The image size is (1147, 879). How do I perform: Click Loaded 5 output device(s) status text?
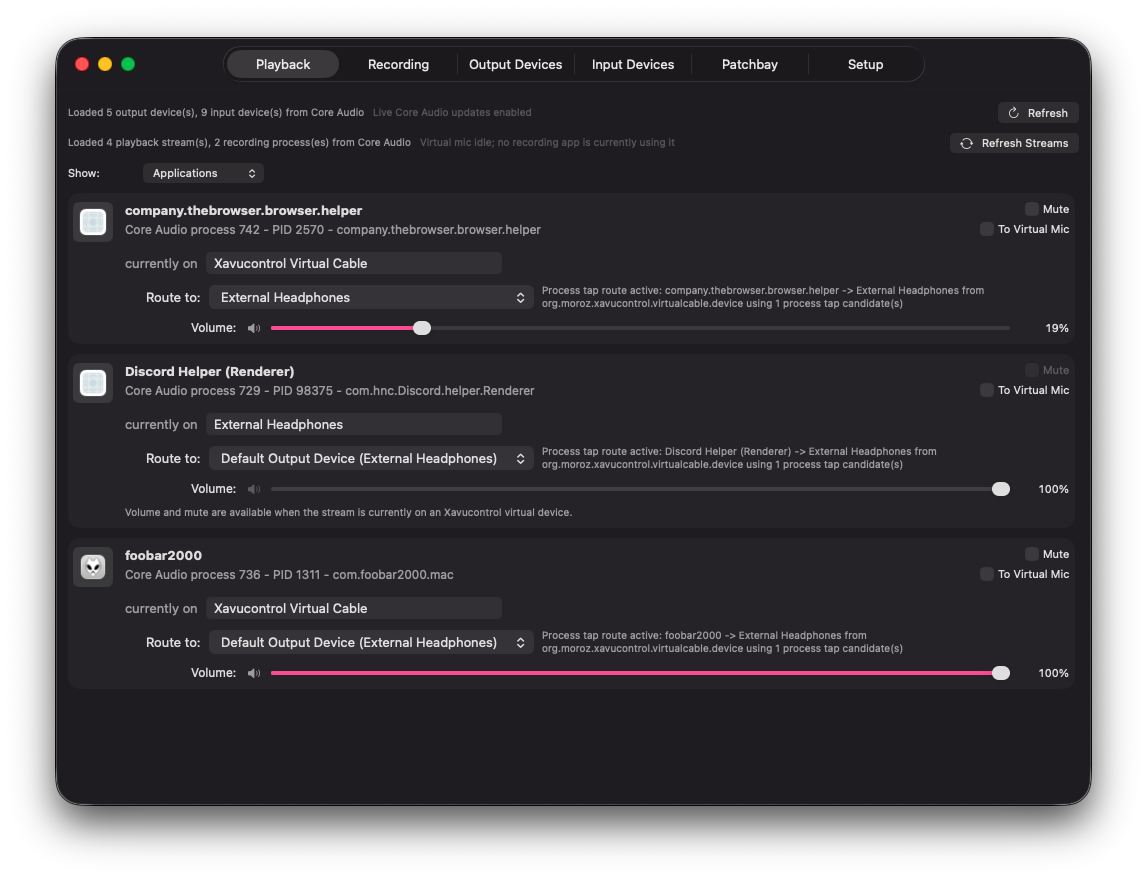[x=216, y=113]
